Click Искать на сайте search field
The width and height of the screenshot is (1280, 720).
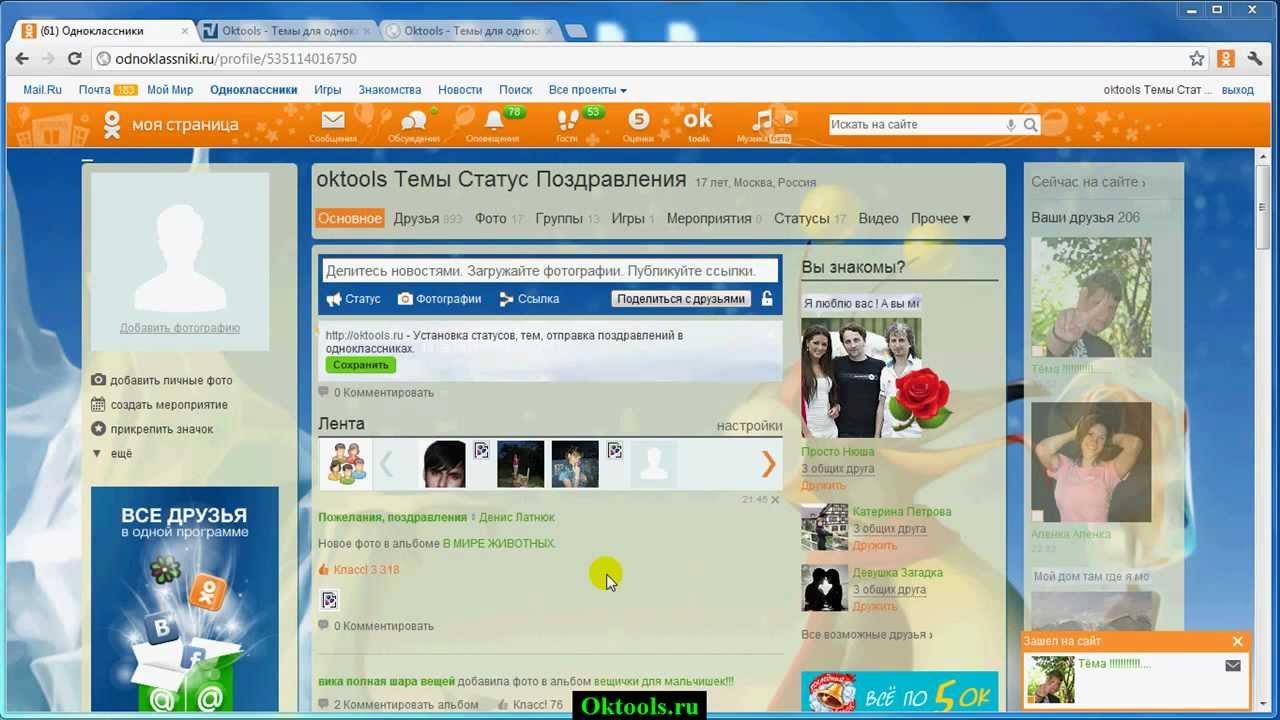(916, 125)
